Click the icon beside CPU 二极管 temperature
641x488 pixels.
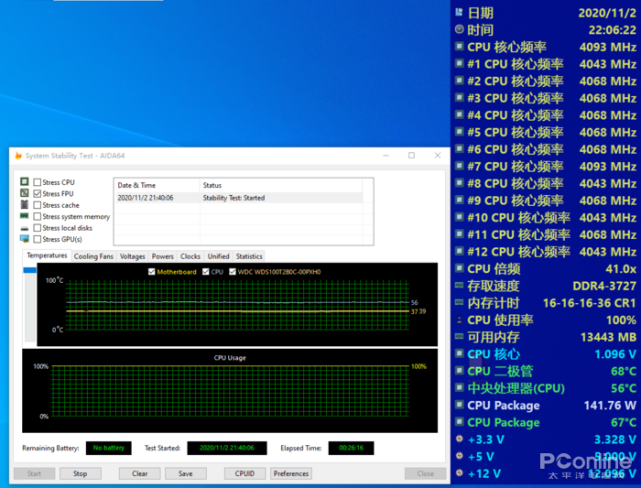[459, 370]
